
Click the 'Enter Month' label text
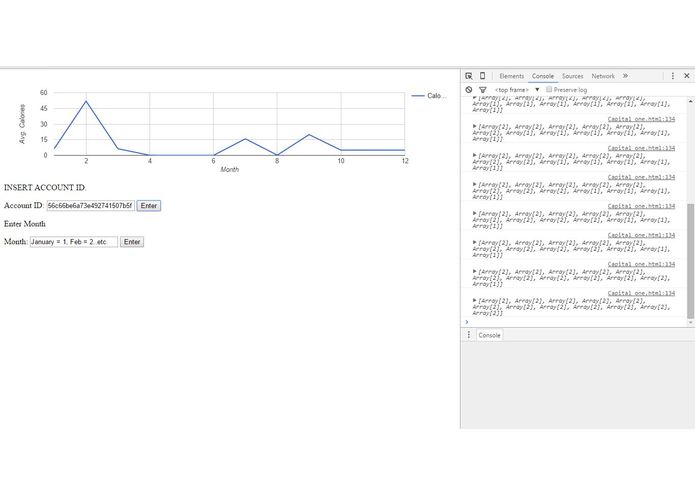pos(25,224)
